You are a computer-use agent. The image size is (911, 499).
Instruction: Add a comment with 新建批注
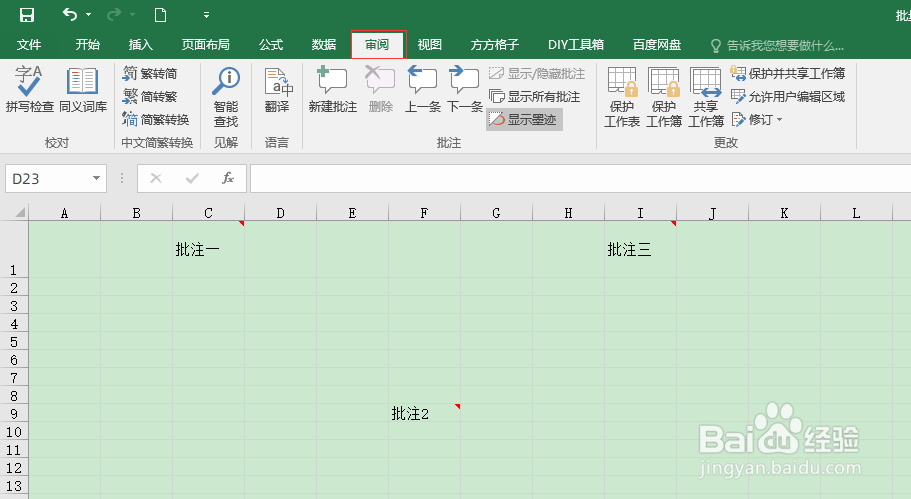click(x=332, y=89)
